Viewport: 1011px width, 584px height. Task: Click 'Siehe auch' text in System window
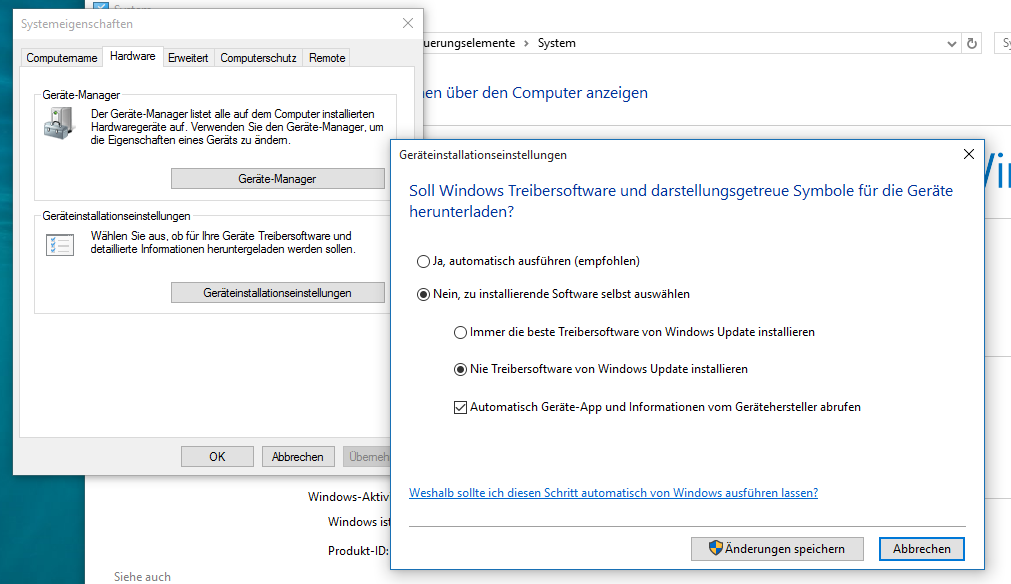(142, 577)
